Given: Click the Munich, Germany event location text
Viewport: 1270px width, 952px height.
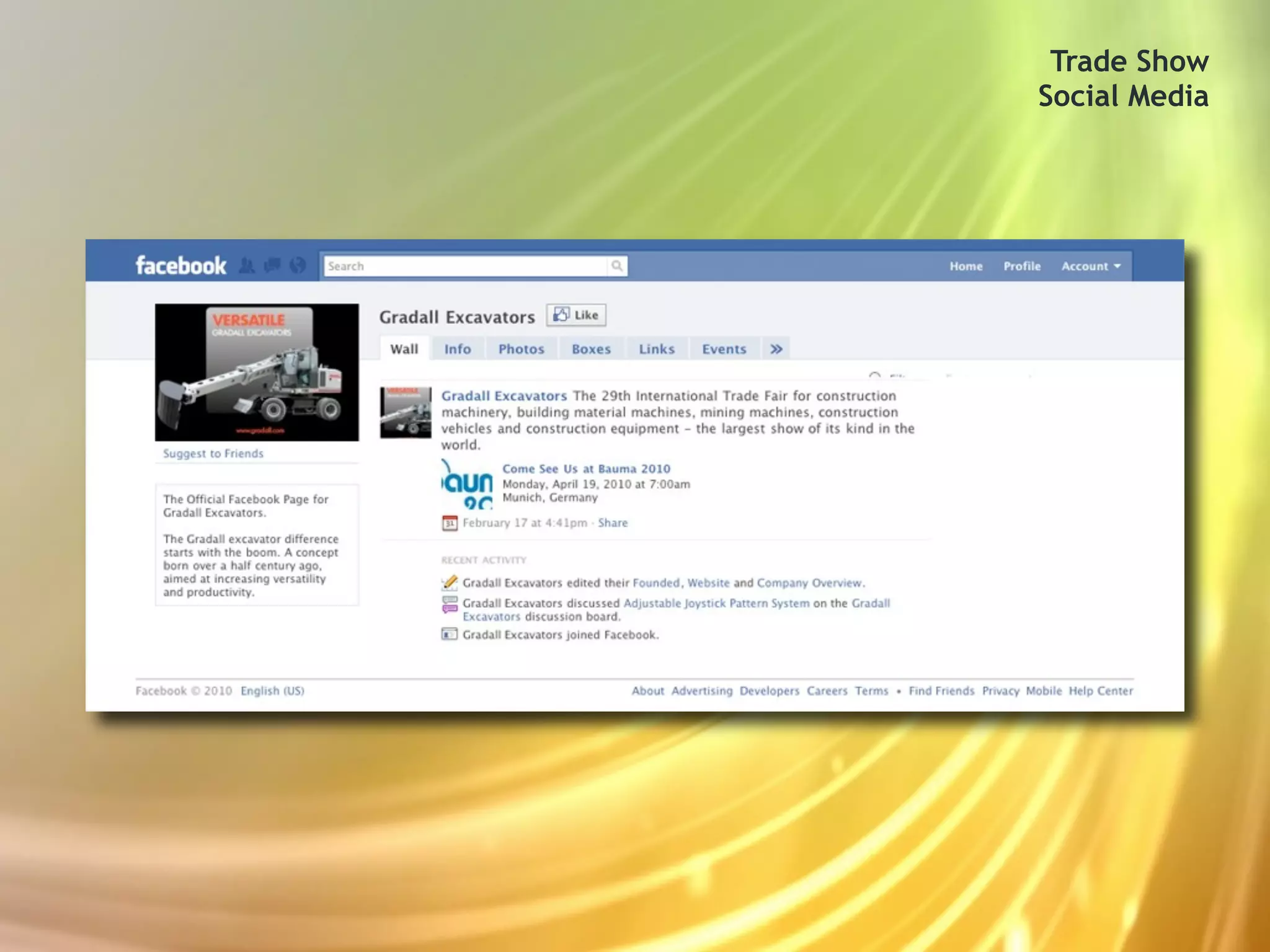Looking at the screenshot, I should (x=550, y=497).
